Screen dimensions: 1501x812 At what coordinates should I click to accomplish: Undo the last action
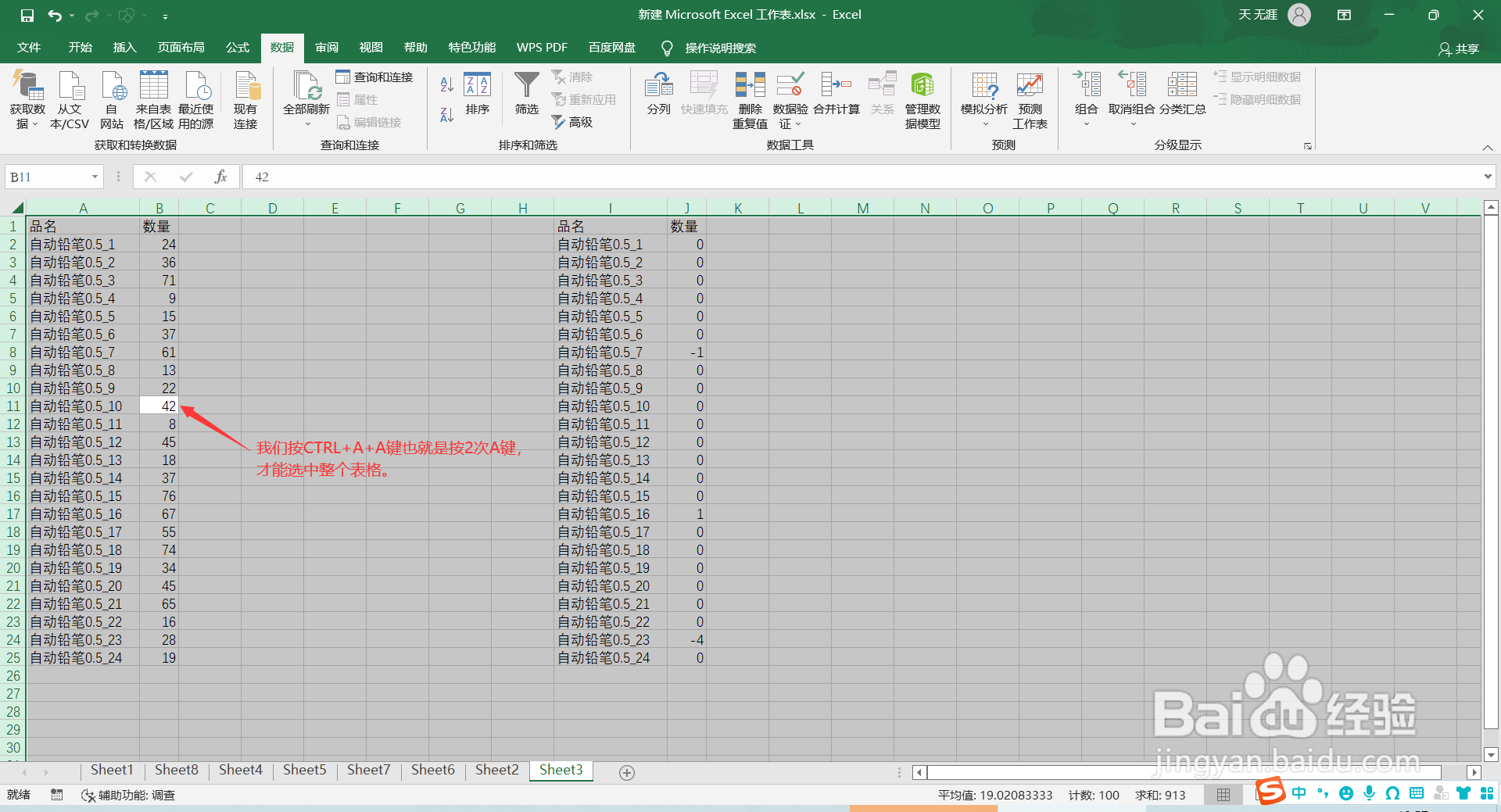coord(54,15)
